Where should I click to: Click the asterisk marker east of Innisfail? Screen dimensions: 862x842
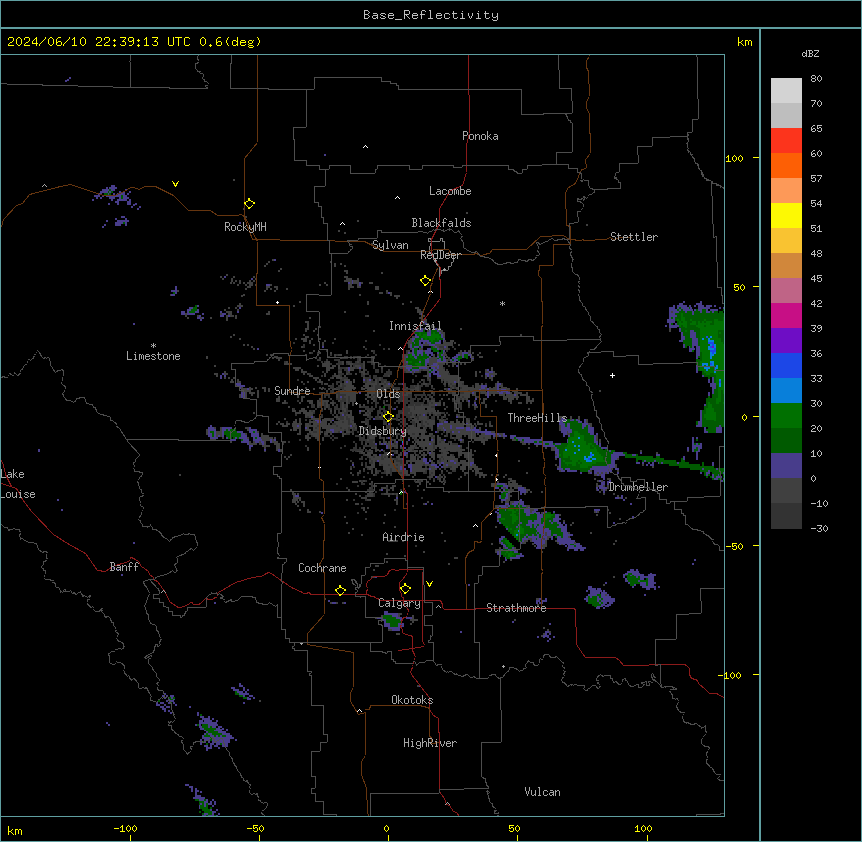[502, 303]
